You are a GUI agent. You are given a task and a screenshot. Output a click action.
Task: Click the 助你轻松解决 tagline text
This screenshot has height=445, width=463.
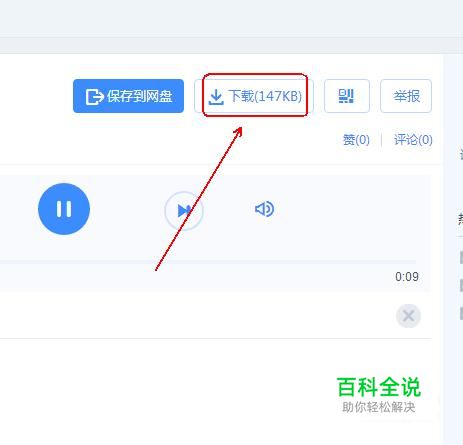tap(379, 407)
